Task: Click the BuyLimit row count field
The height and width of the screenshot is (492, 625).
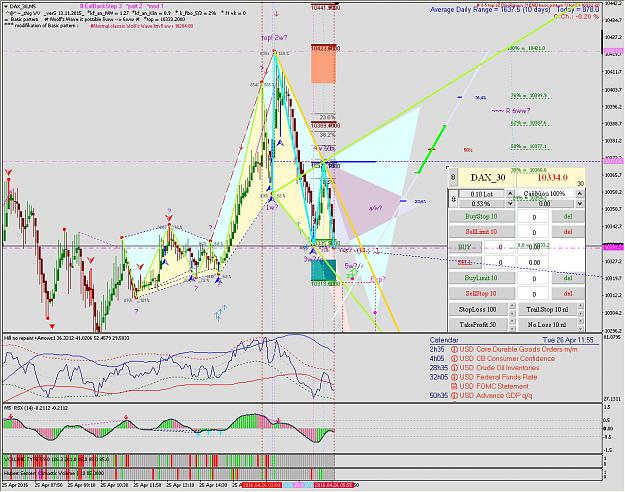Action: coord(534,278)
